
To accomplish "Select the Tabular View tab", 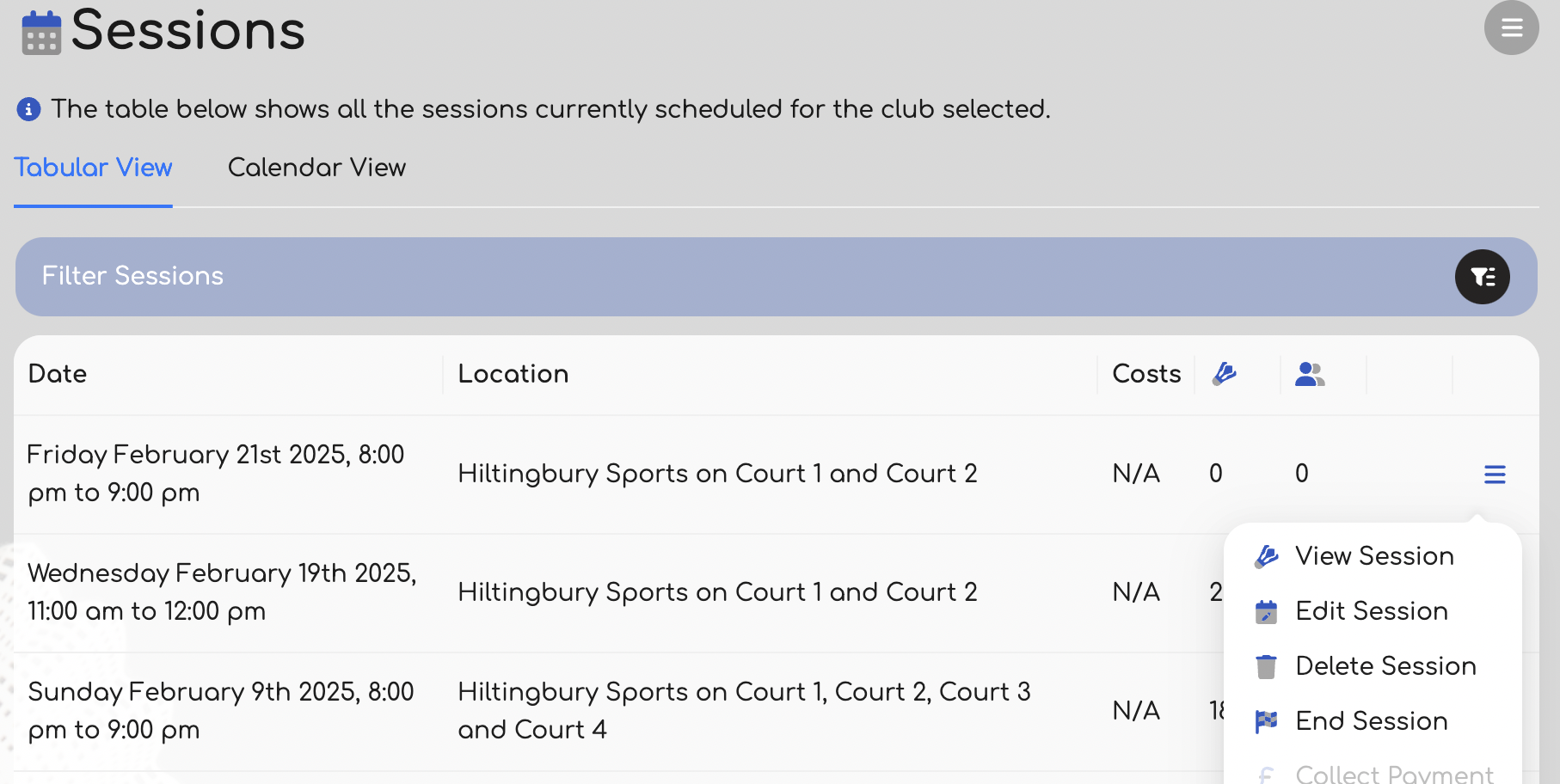I will point(93,168).
